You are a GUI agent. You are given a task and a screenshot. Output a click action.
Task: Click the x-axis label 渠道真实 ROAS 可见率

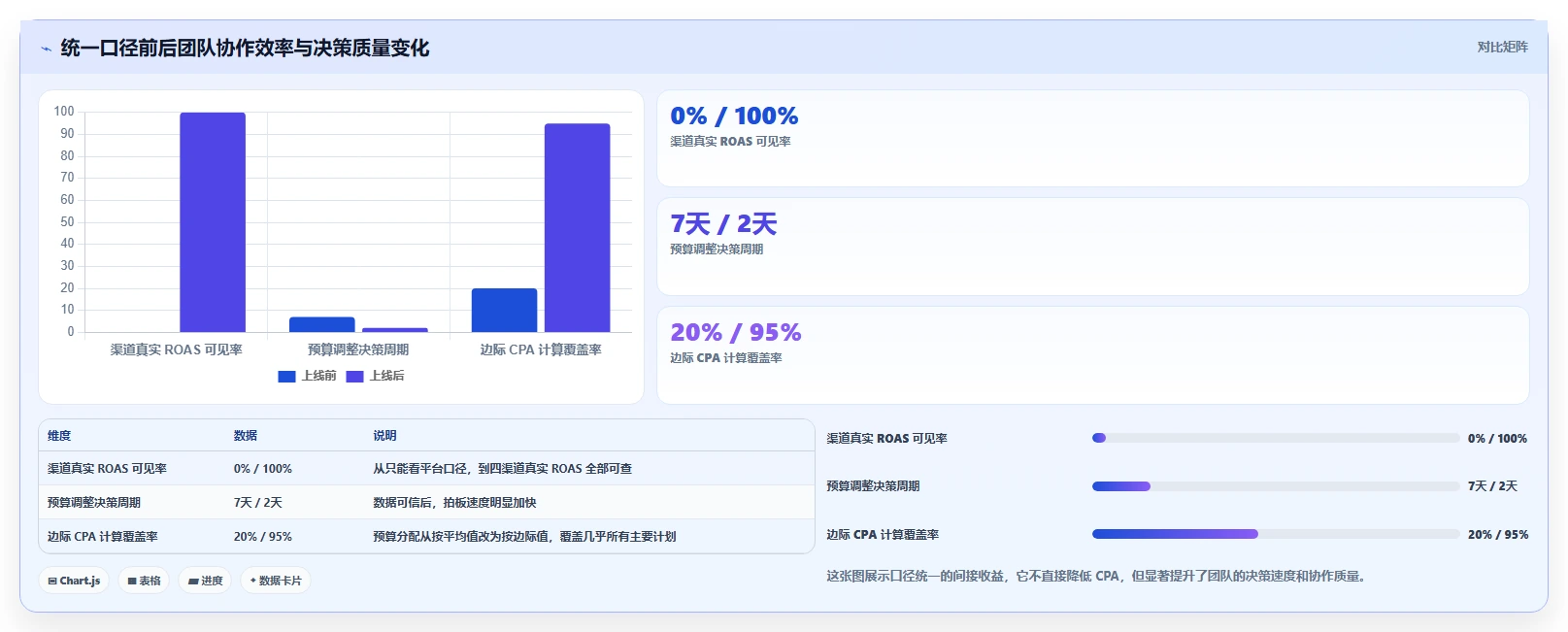point(176,349)
